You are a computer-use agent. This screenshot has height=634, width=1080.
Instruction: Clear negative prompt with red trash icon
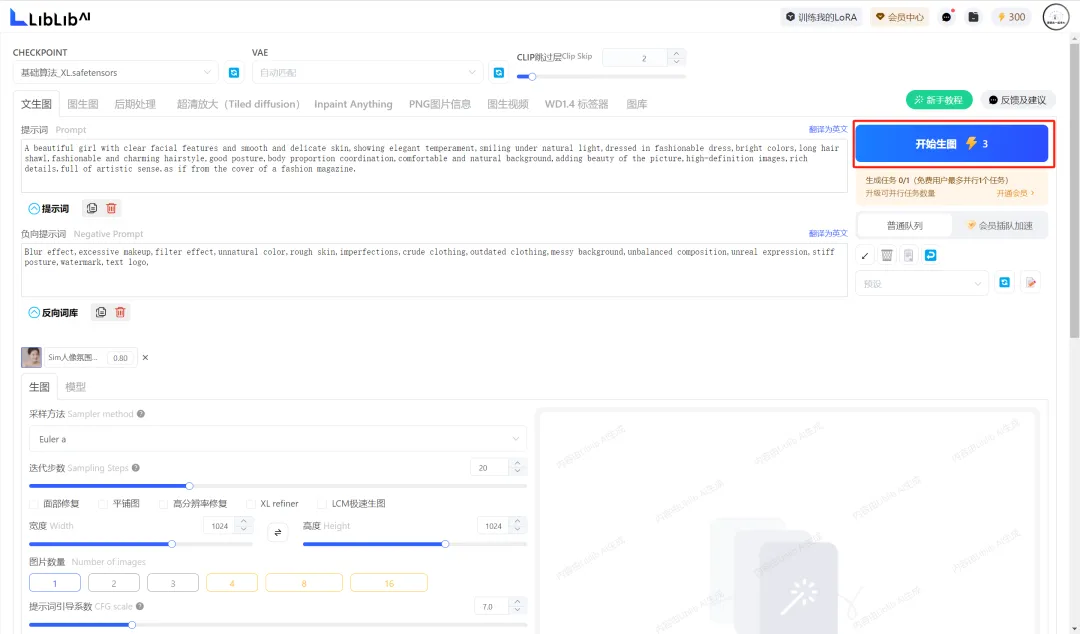tap(120, 312)
